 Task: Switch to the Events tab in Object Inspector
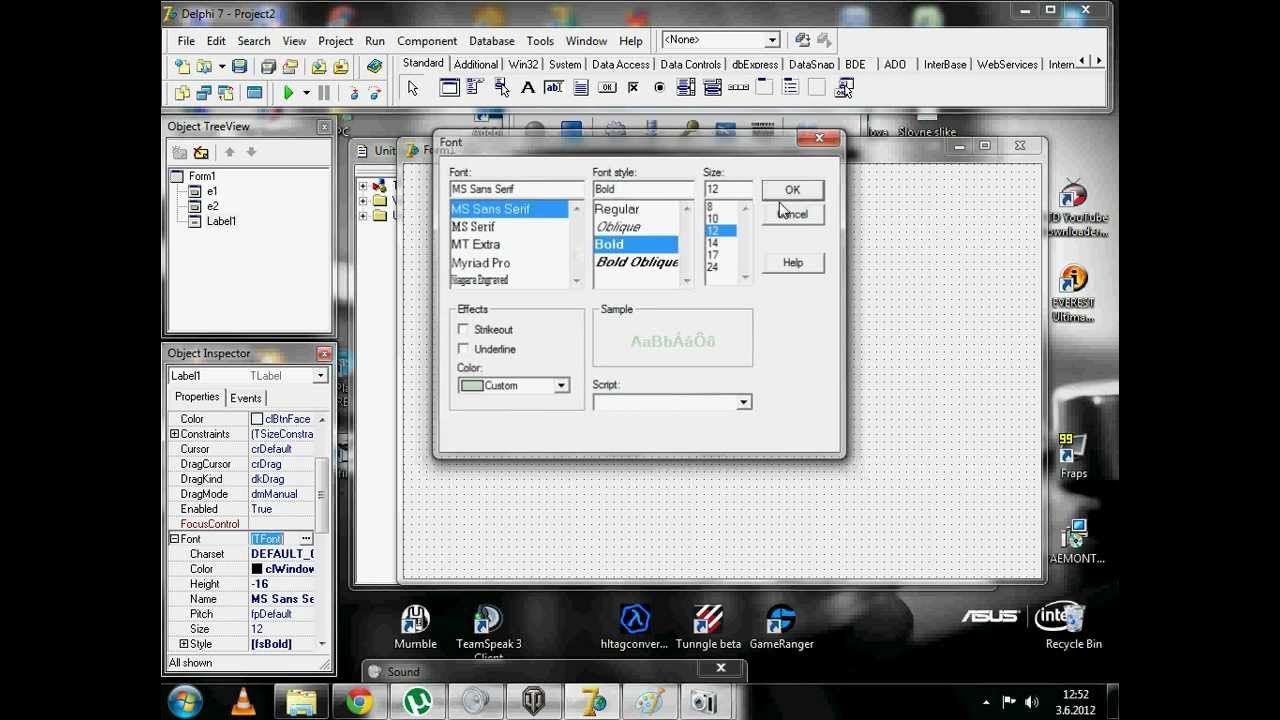point(245,398)
